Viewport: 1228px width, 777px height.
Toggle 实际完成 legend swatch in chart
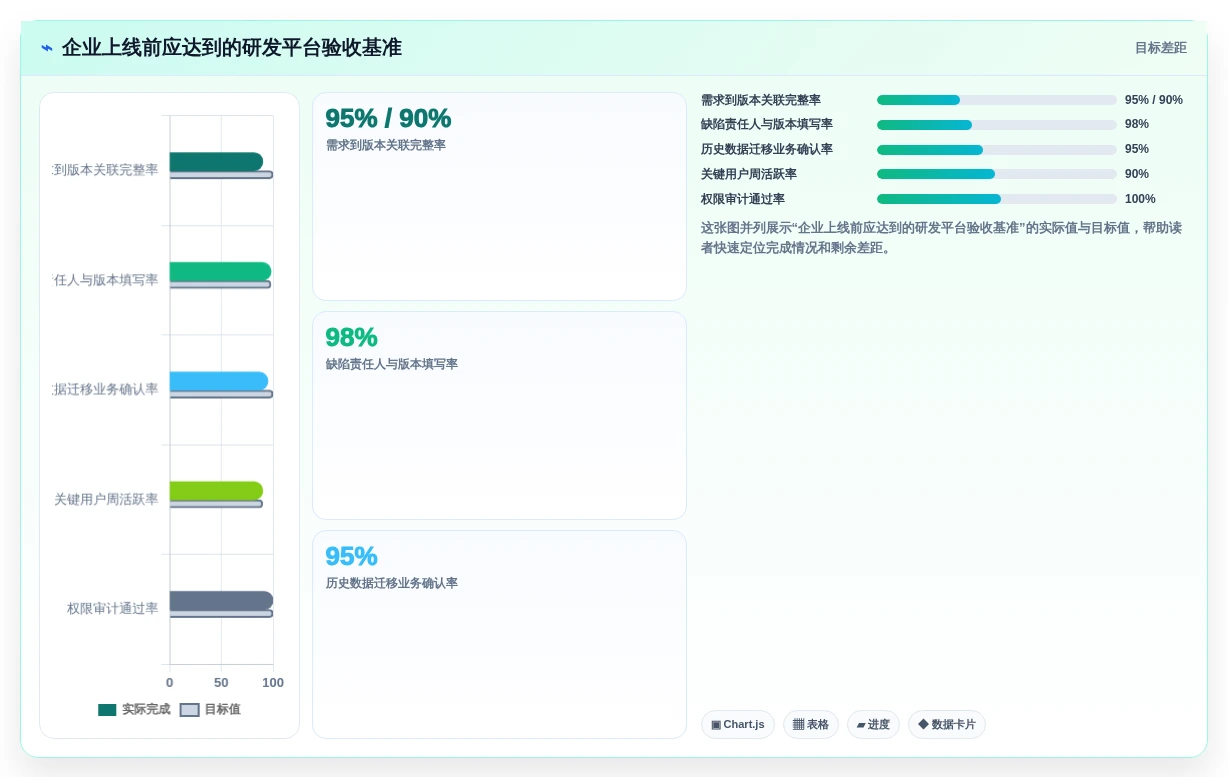pos(107,710)
